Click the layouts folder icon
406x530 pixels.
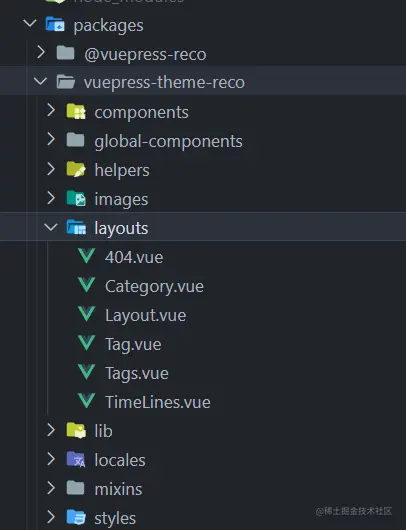click(x=76, y=227)
